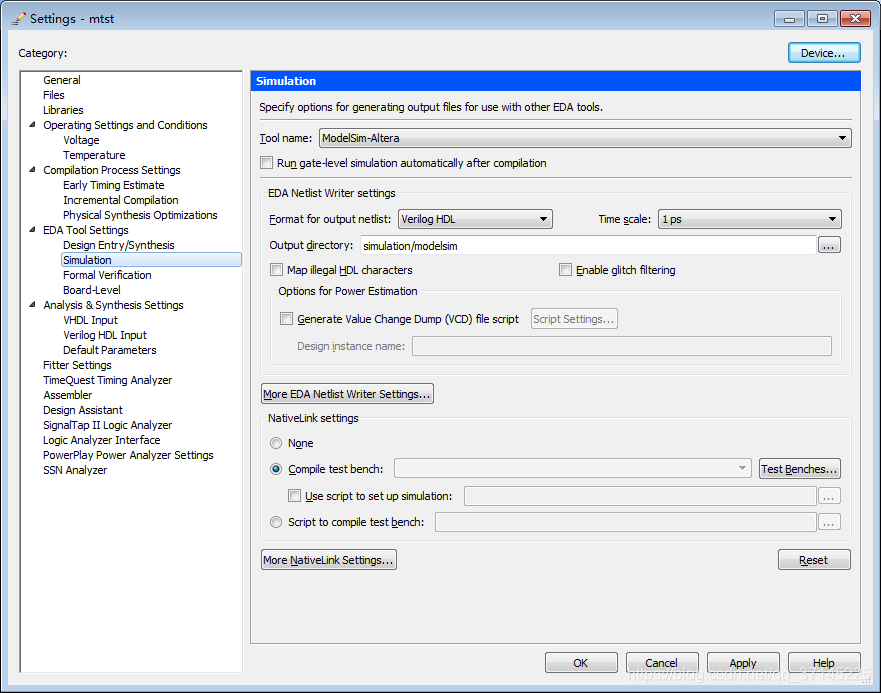Open the Time scale dropdown
Image resolution: width=881 pixels, height=693 pixels.
[750, 219]
